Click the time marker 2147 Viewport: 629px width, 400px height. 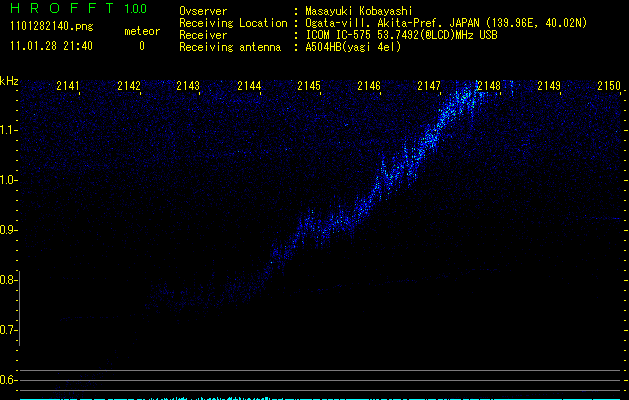pyautogui.click(x=429, y=85)
